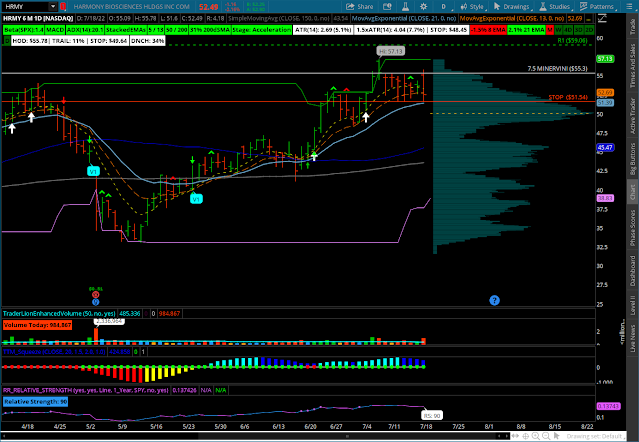Click the Relative Strength: 90 label

(x=35, y=402)
